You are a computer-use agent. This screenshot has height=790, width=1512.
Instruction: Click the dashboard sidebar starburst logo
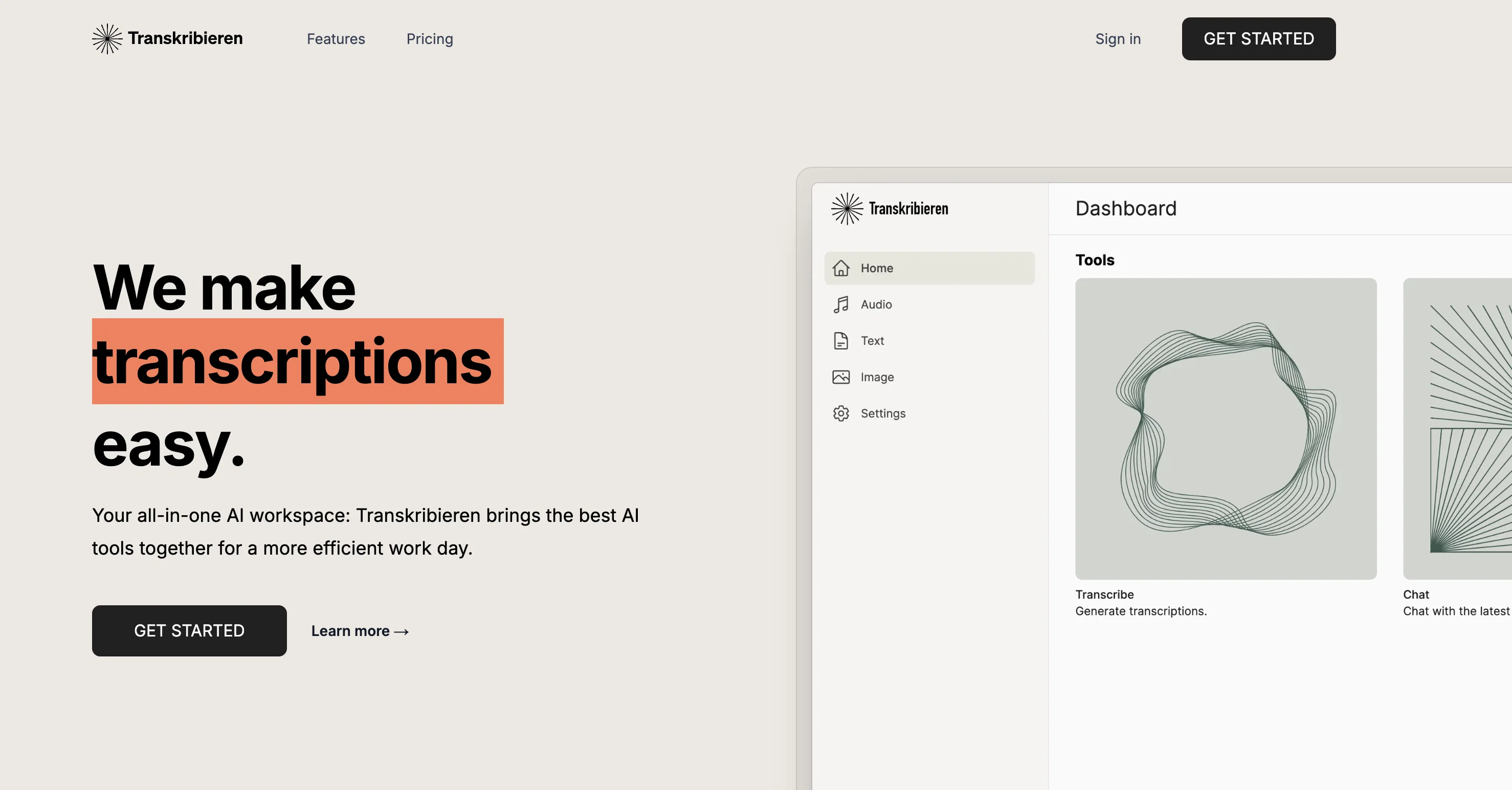[847, 209]
